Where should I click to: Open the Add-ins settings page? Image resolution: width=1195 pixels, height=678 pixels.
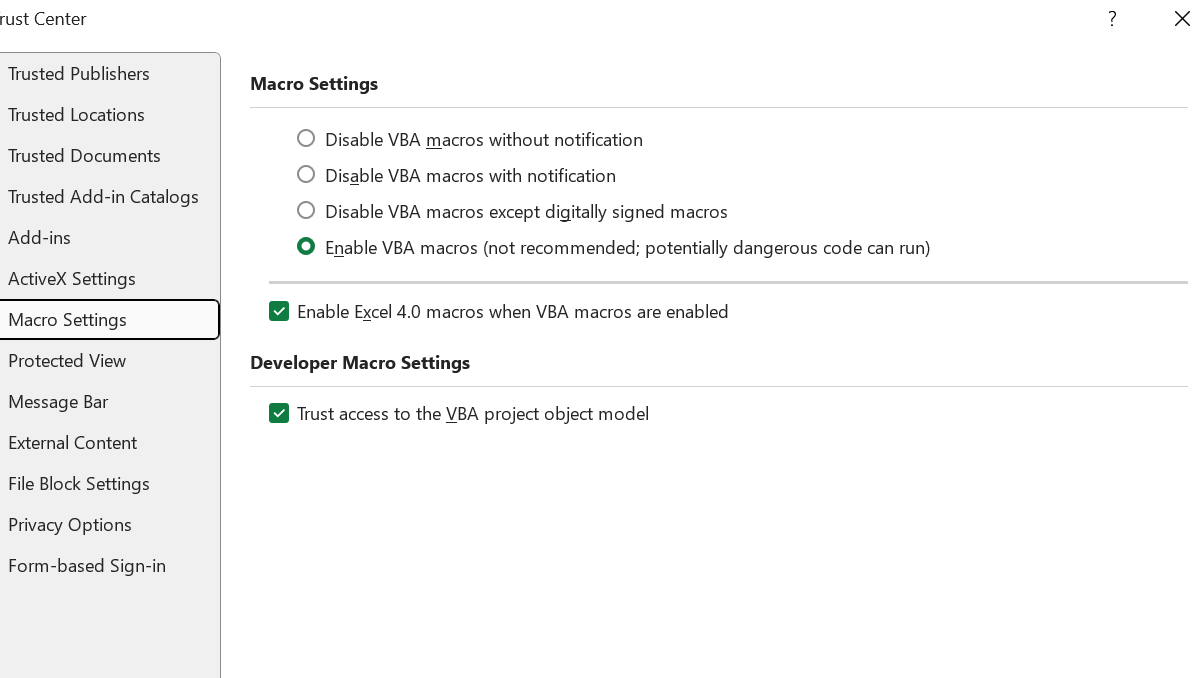tap(39, 238)
